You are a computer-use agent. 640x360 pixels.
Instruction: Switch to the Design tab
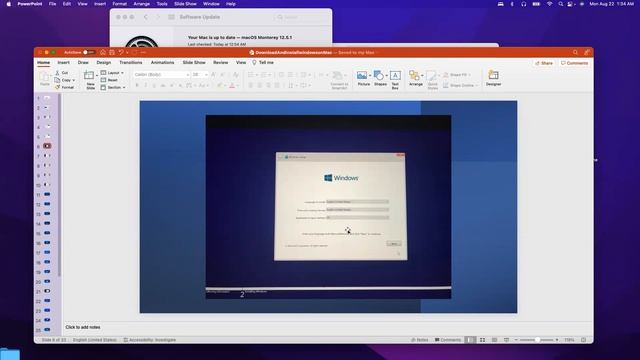[x=104, y=62]
